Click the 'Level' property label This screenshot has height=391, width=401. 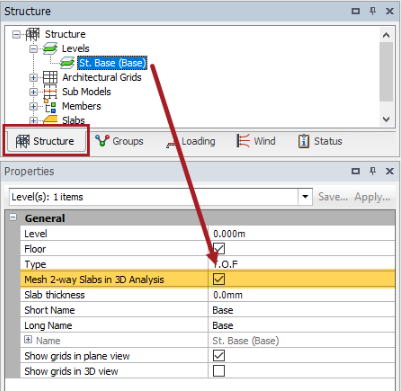(35, 233)
